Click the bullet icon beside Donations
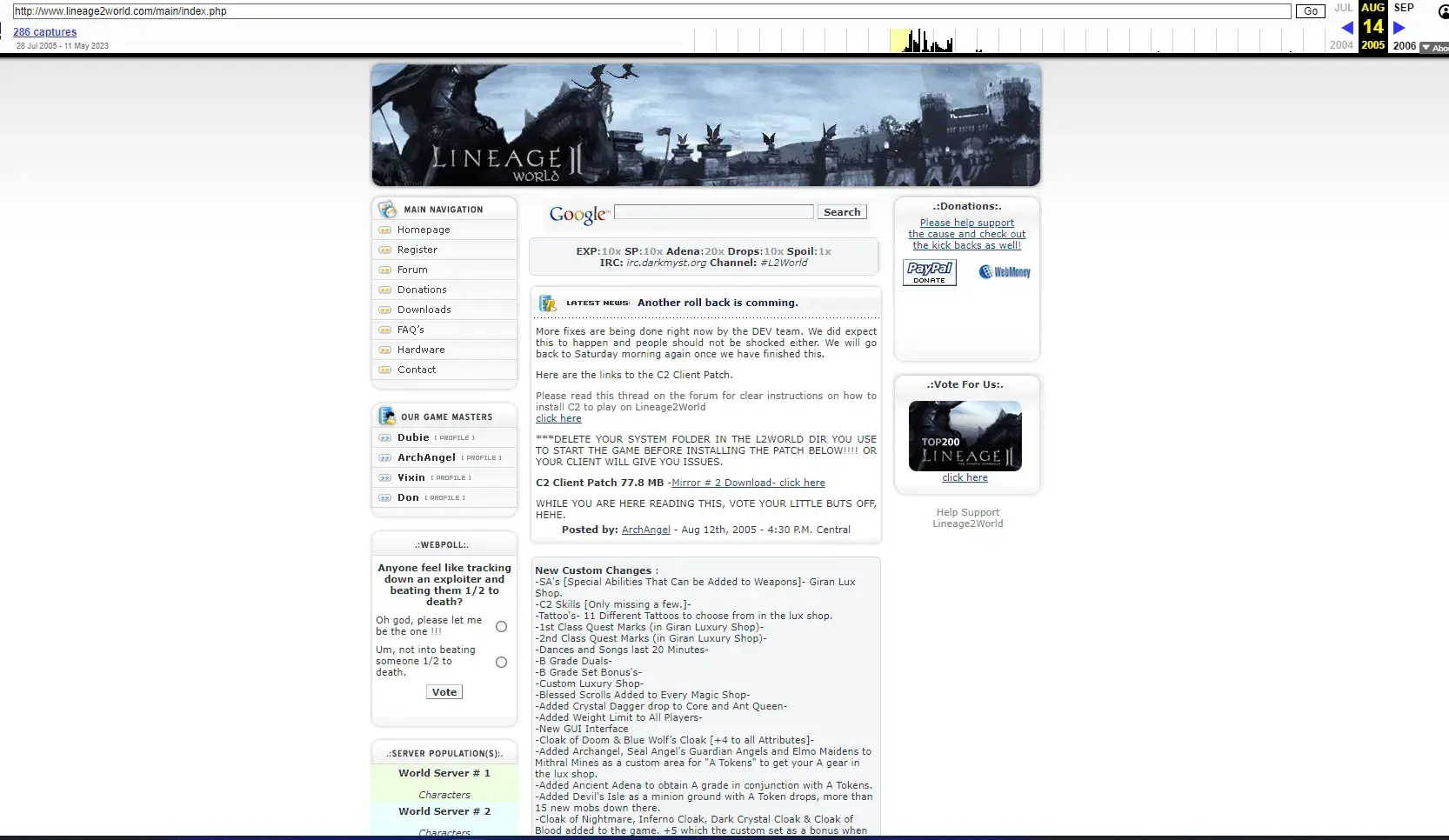The width and height of the screenshot is (1449, 840). point(385,290)
